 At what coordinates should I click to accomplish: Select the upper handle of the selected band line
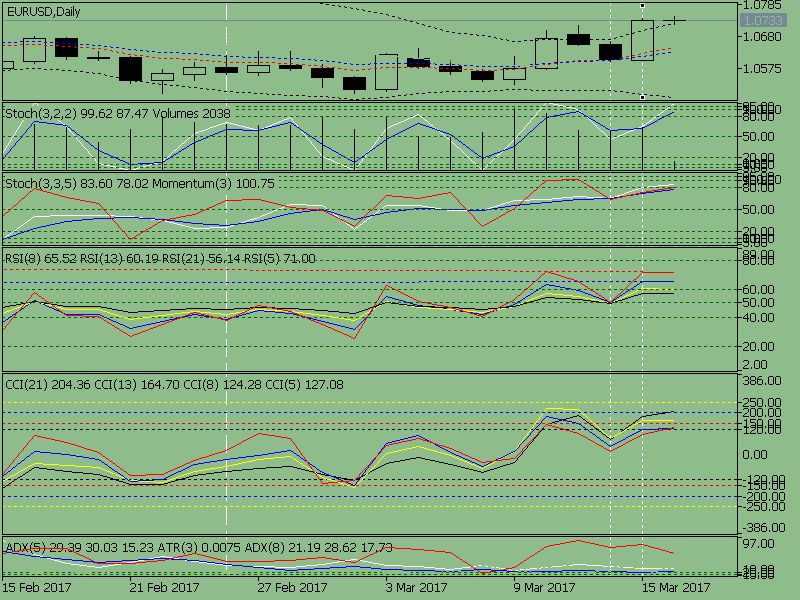642,6
